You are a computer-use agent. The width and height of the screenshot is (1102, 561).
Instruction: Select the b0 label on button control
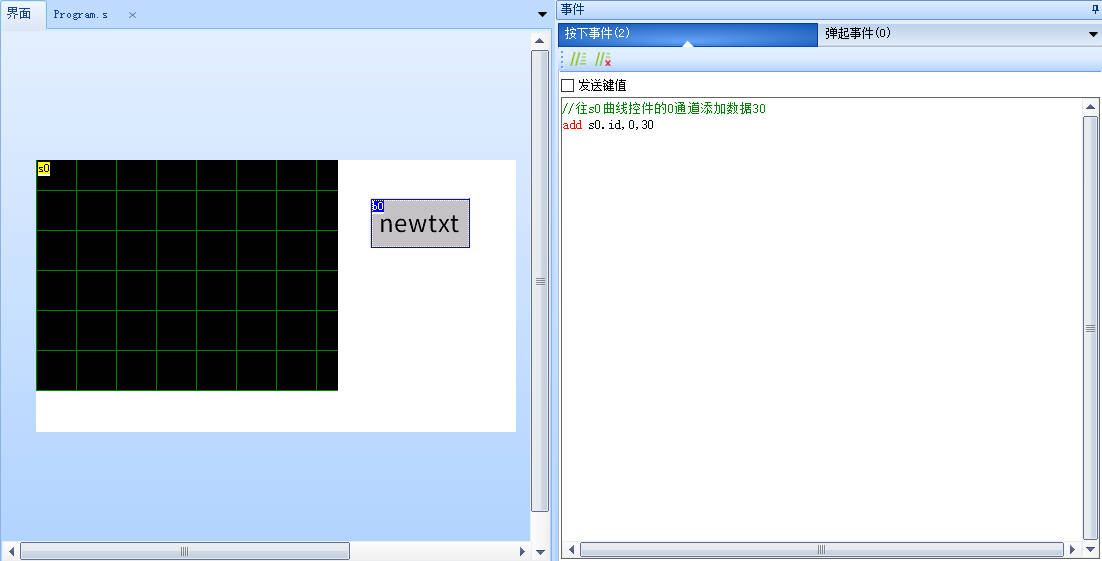click(377, 206)
